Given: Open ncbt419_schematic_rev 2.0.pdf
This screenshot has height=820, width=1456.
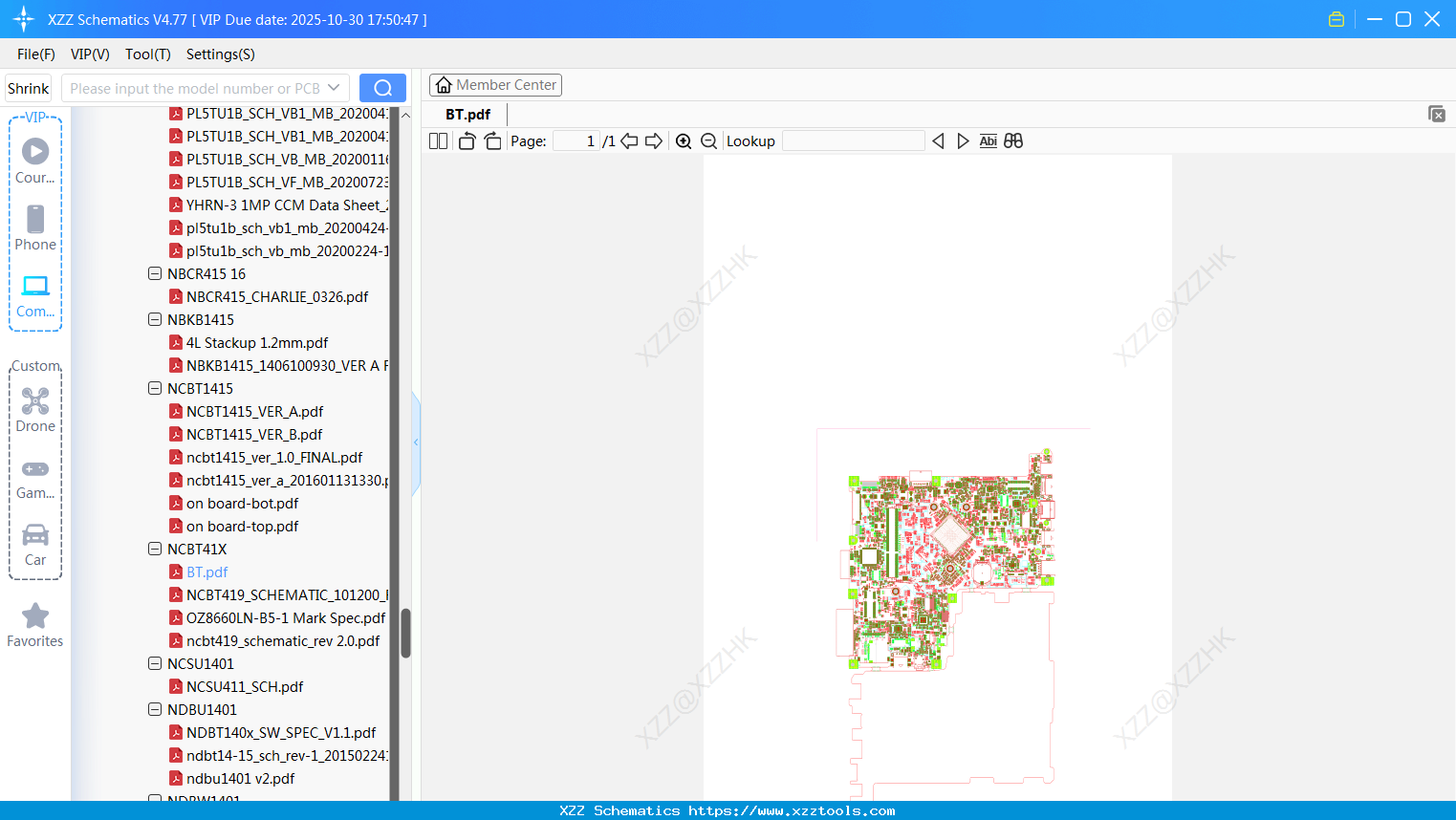Looking at the screenshot, I should click(283, 640).
